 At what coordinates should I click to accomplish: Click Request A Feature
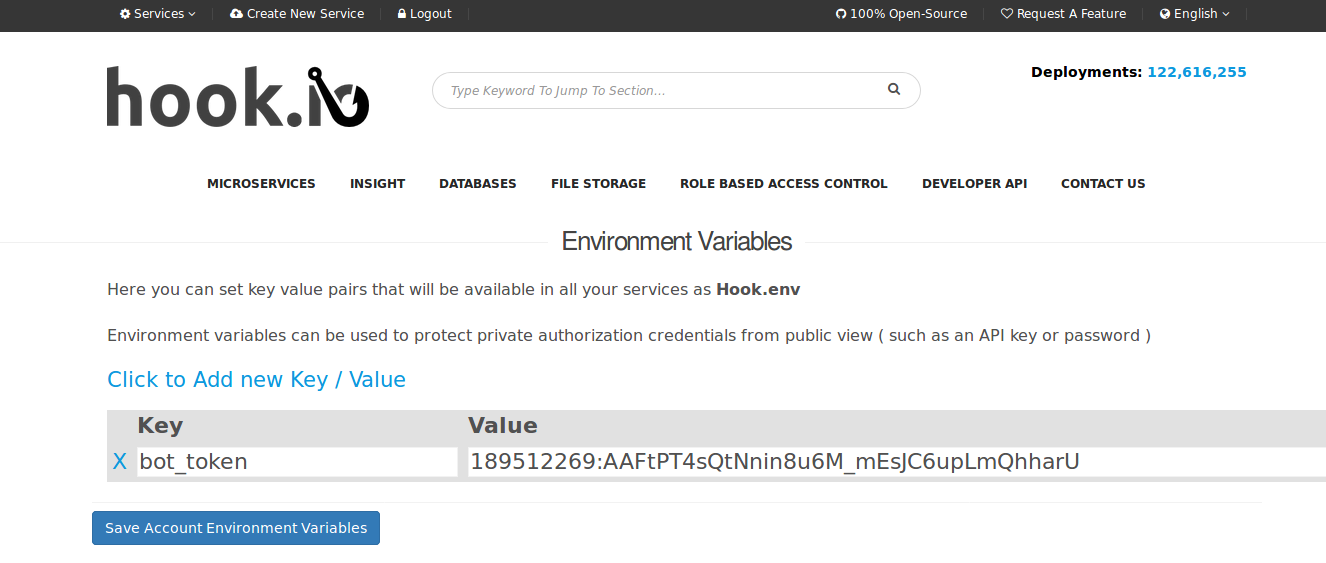pos(1064,14)
